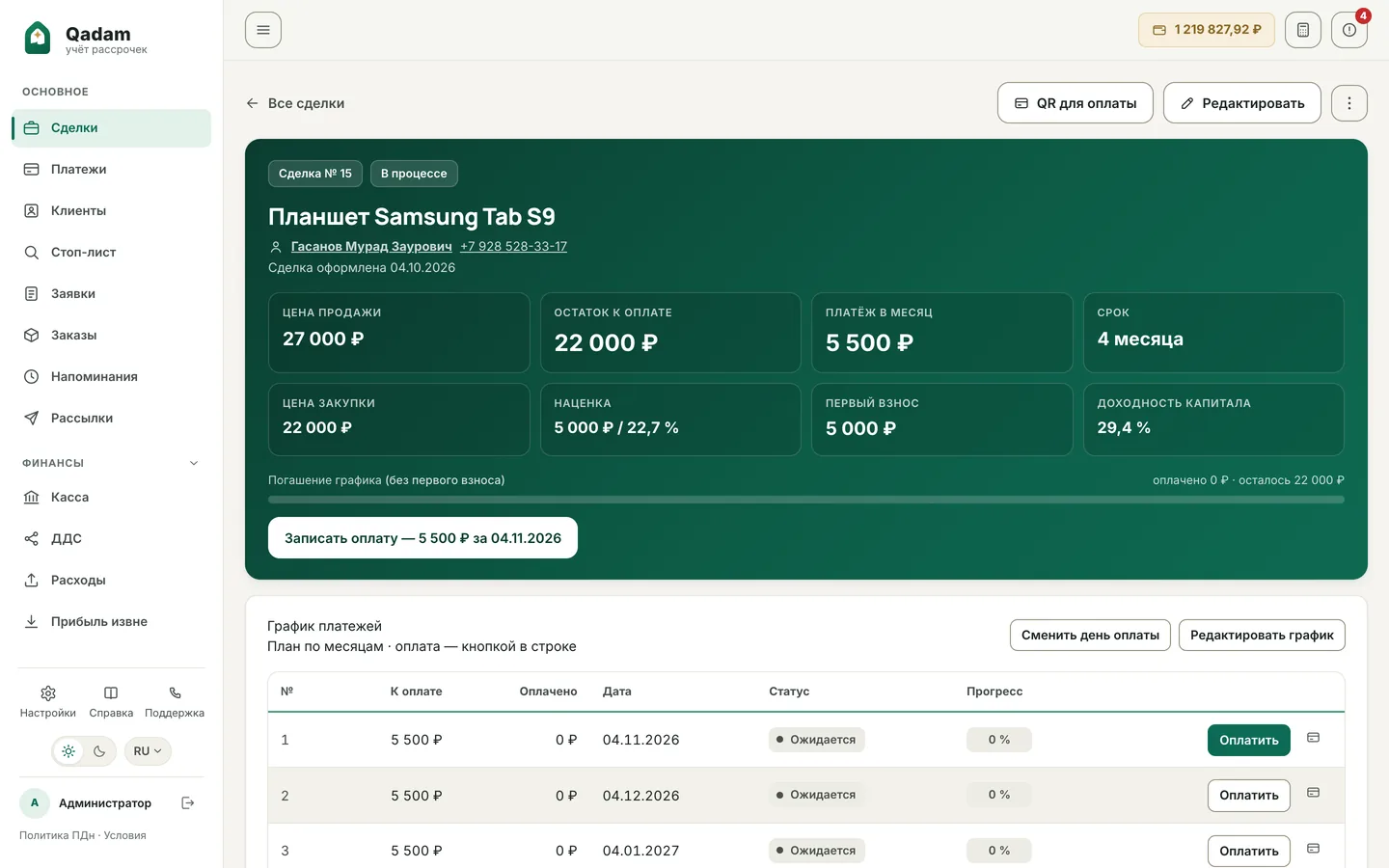
Task: Open Заказы section
Action: click(111, 336)
